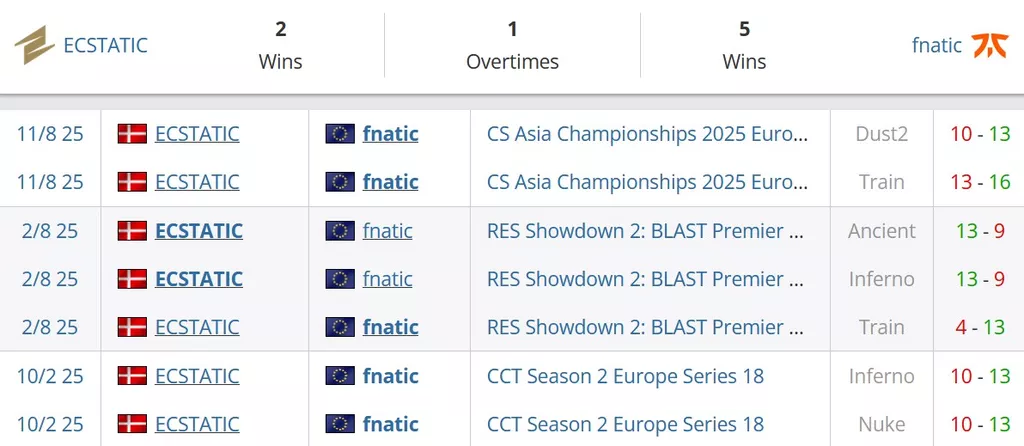Click EU flag in Nuke match row
Viewport: 1024px width, 446px height.
coord(340,424)
